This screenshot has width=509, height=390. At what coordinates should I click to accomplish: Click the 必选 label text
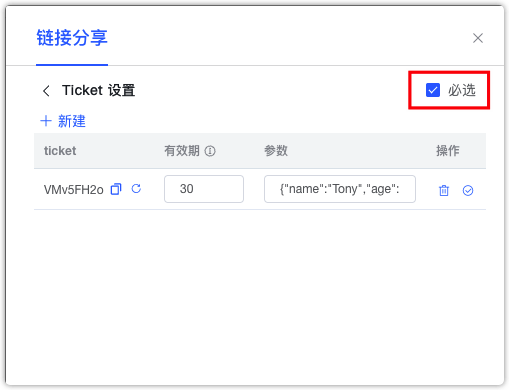pos(461,90)
